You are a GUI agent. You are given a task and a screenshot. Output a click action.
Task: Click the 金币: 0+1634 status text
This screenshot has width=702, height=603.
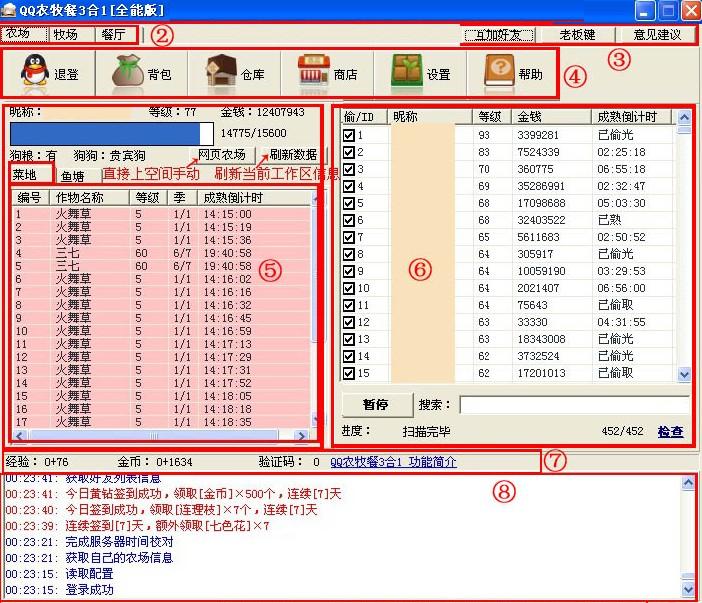155,462
